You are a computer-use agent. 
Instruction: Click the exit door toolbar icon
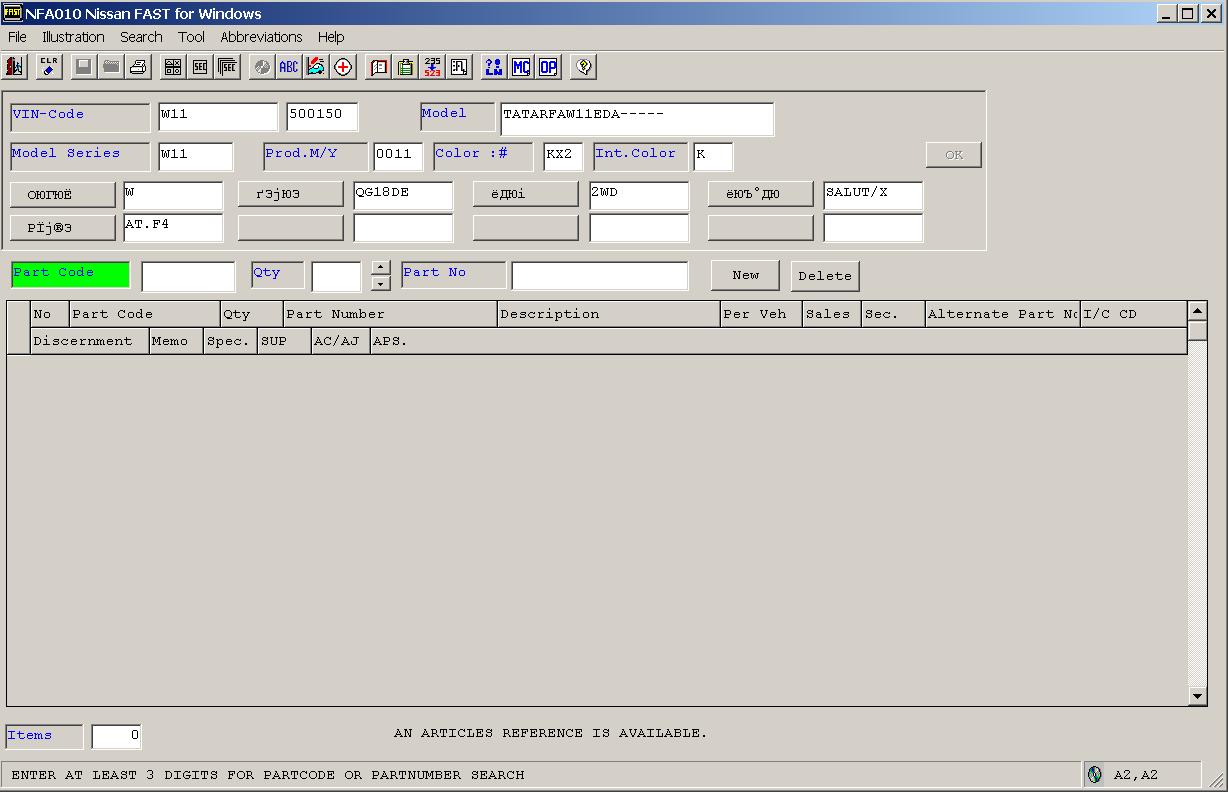coord(15,67)
